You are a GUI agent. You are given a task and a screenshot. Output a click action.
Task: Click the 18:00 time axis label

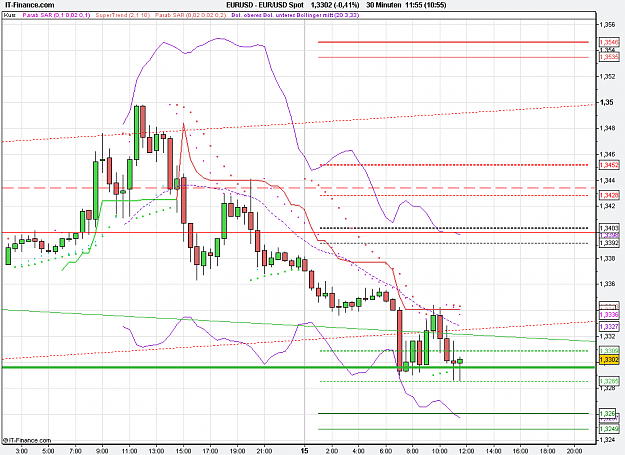tap(548, 451)
